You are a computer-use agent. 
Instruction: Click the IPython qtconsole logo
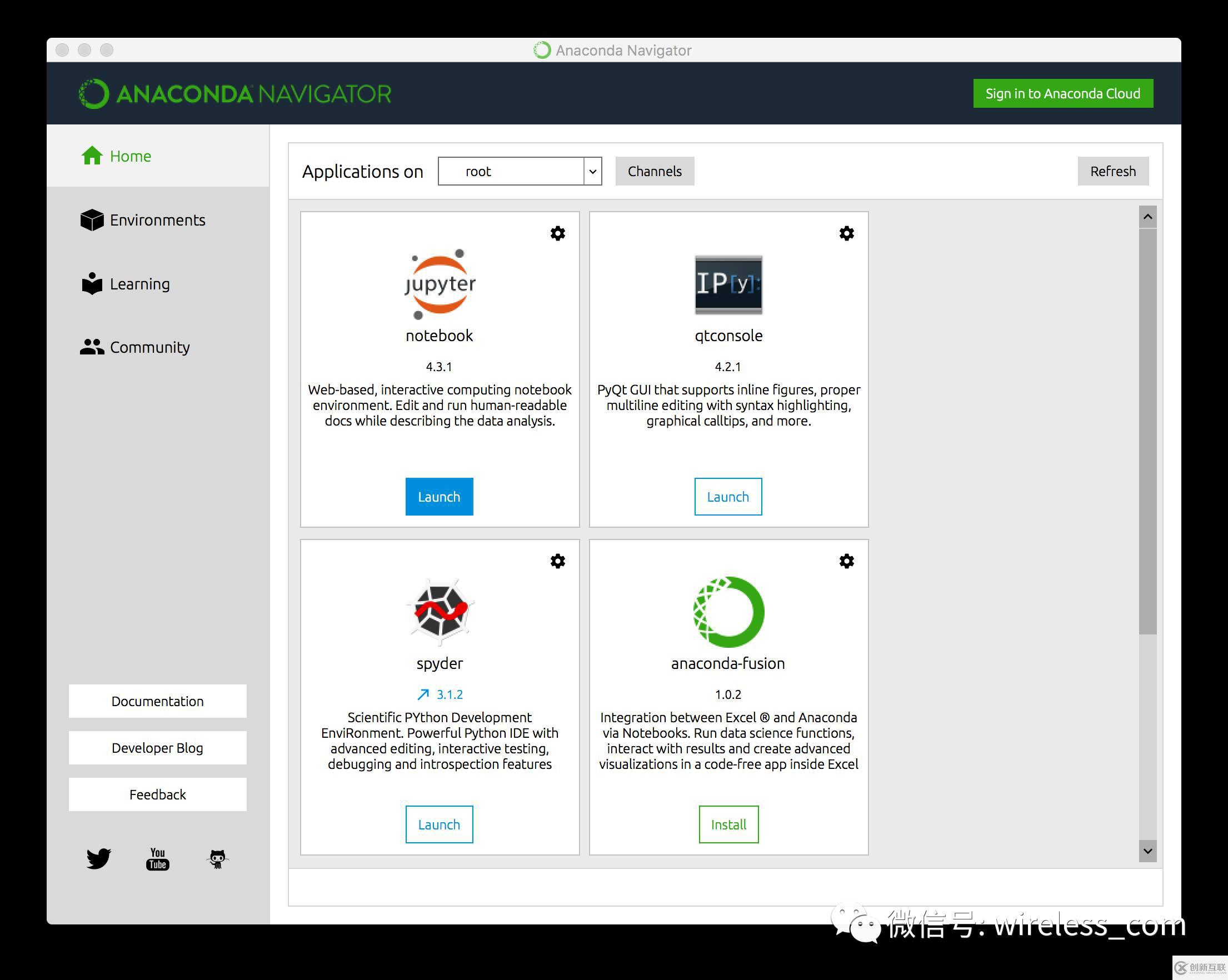point(728,284)
